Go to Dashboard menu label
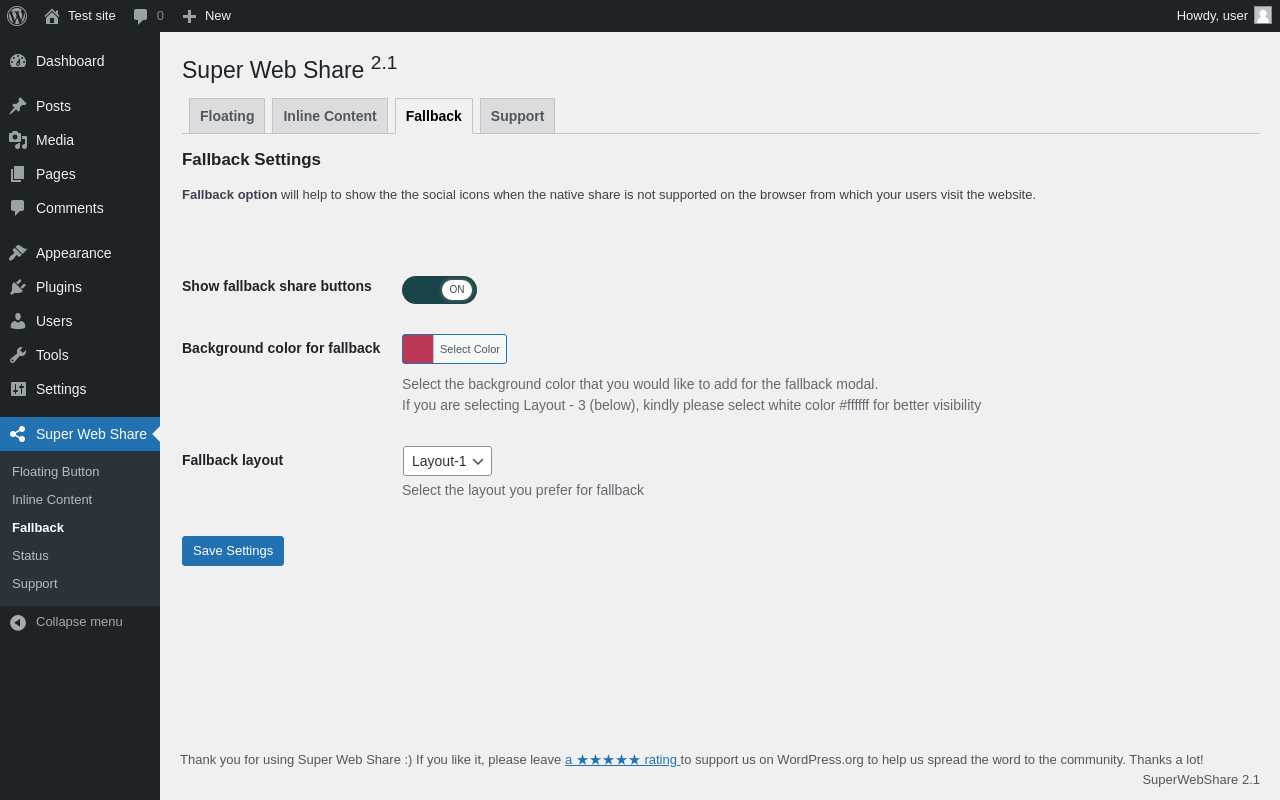This screenshot has width=1280, height=800. tap(70, 61)
